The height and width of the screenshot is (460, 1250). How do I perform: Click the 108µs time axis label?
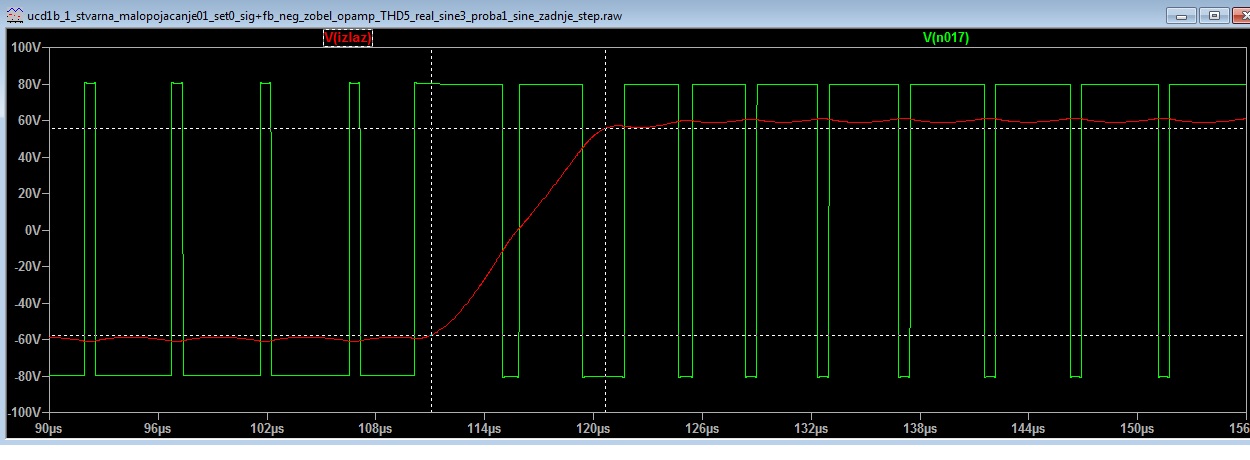pos(375,429)
